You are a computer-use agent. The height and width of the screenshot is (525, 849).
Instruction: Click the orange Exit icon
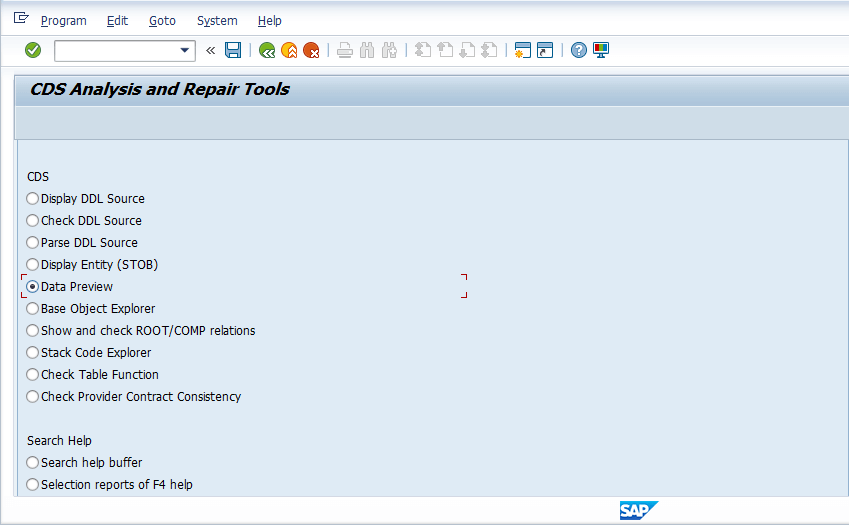[289, 50]
